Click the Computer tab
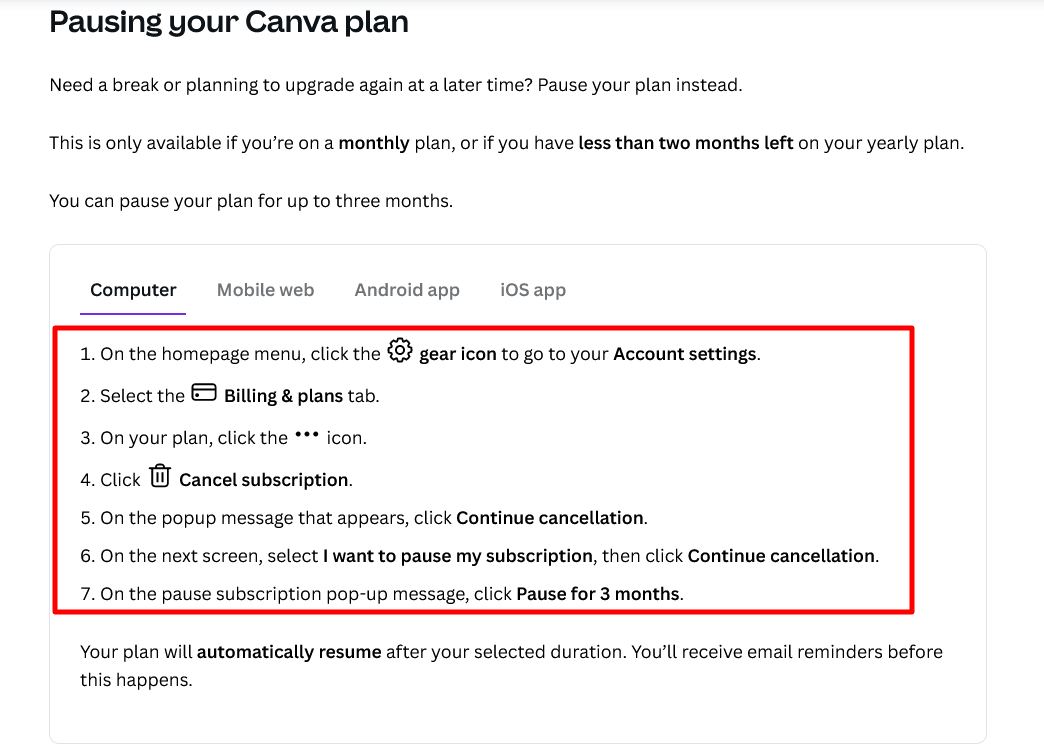The width and height of the screenshot is (1044, 750). tap(133, 290)
